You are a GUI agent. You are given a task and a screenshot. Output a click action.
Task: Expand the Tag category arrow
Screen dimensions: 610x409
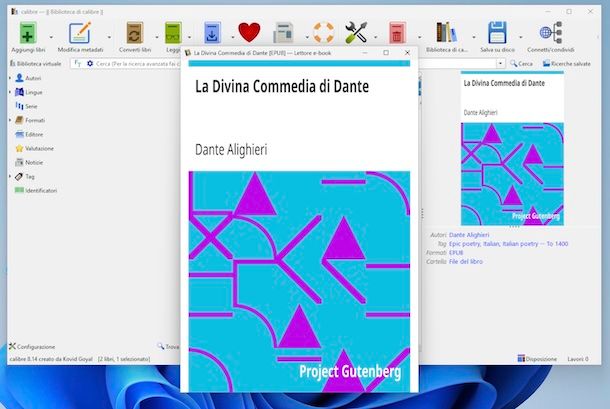(10, 176)
